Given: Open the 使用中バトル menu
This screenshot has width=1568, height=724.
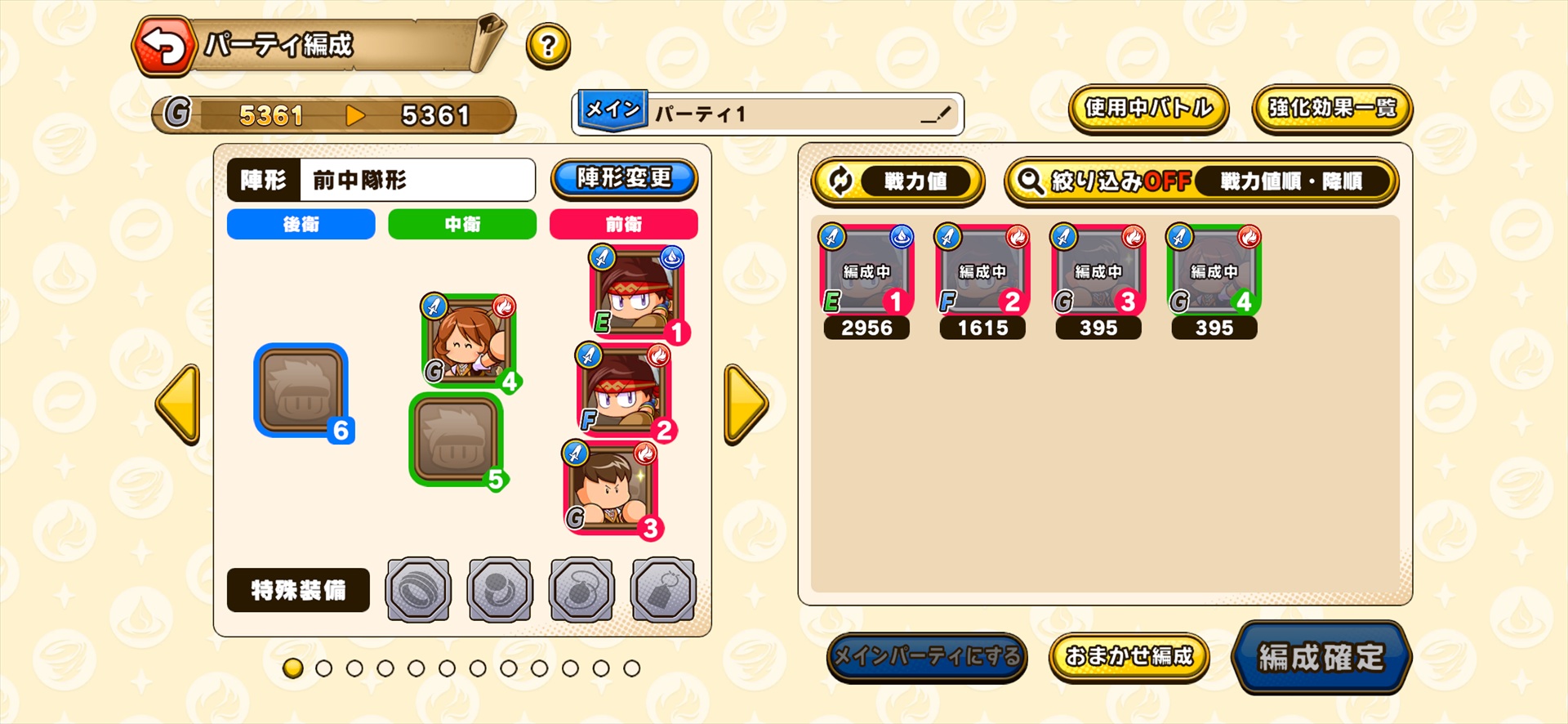Looking at the screenshot, I should click(x=1148, y=109).
